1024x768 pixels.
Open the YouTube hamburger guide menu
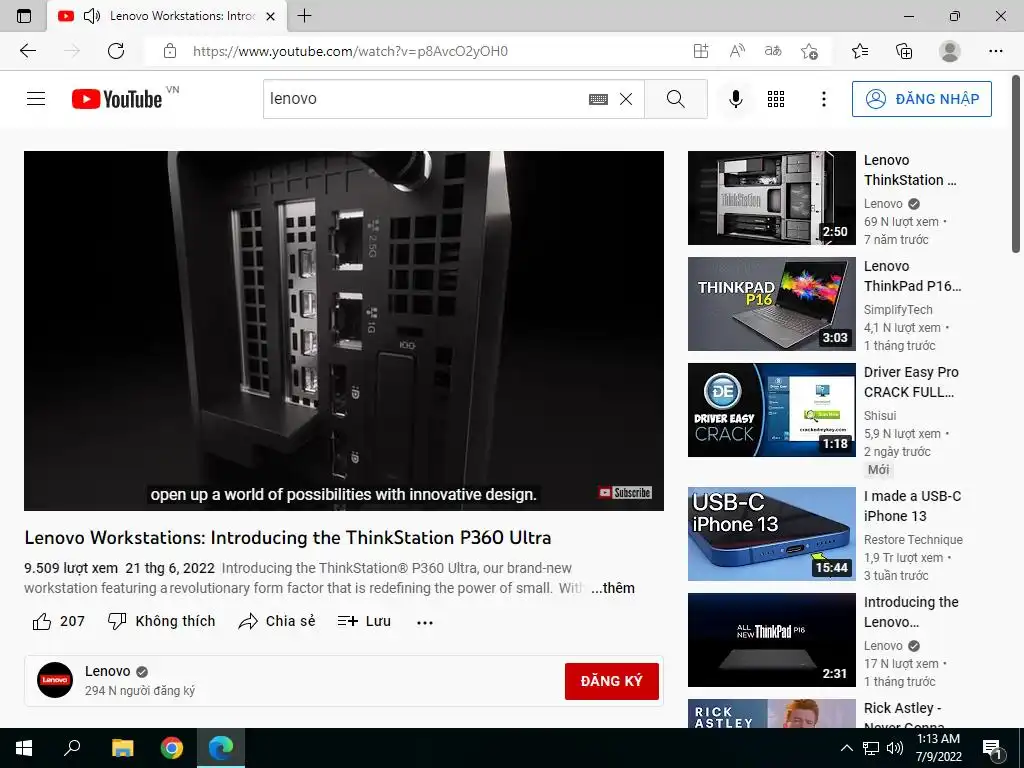[x=36, y=99]
